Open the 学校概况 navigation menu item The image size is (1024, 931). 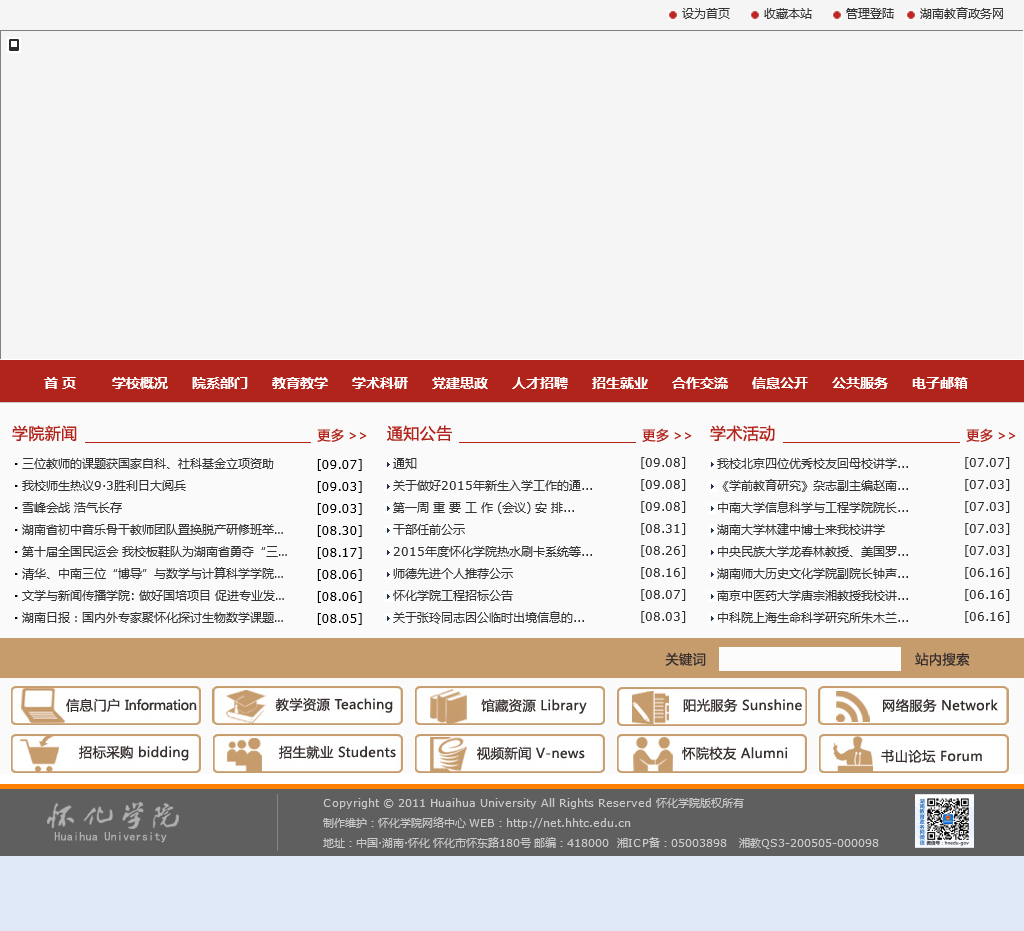140,383
